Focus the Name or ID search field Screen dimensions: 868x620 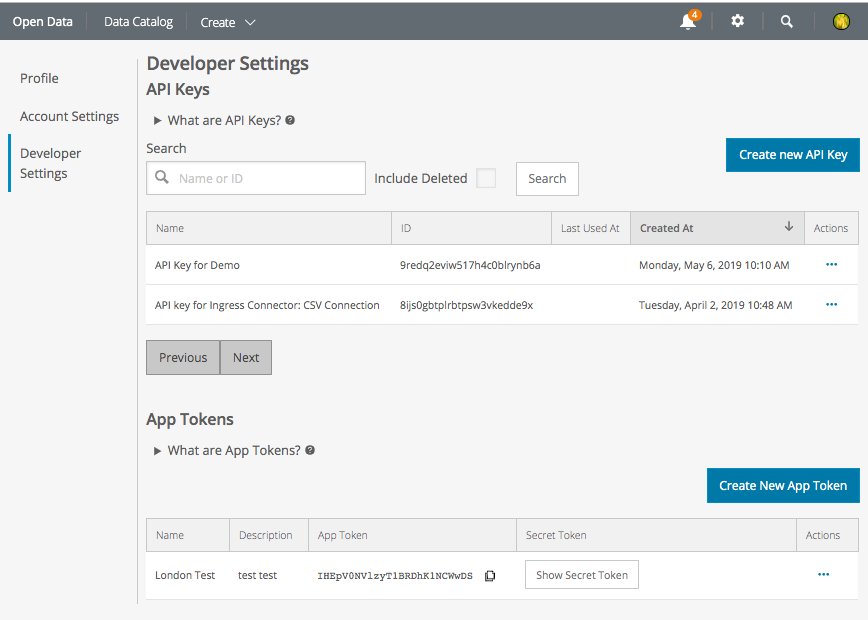[256, 178]
